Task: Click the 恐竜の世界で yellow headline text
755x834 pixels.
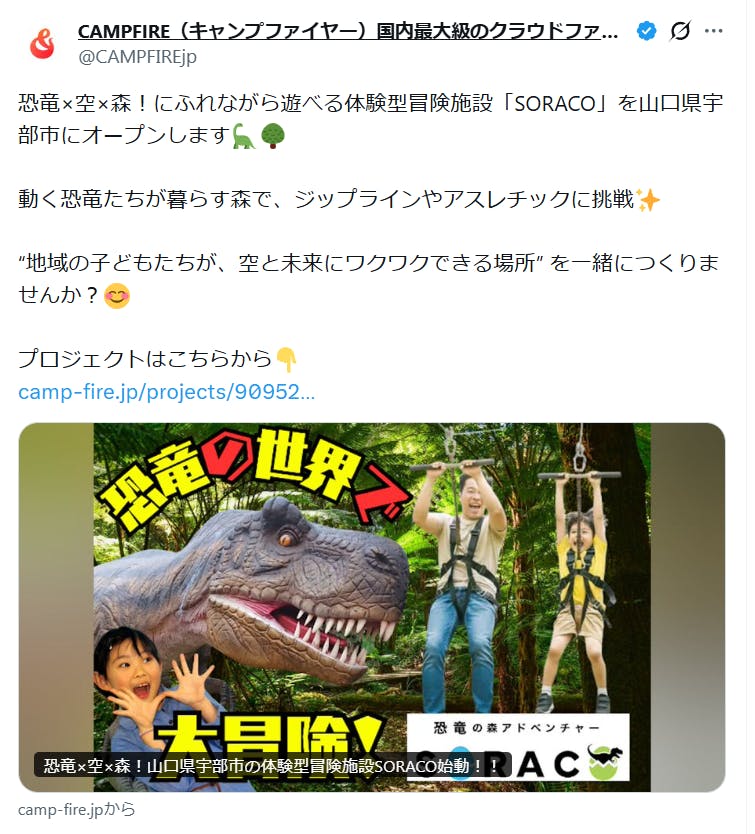Action: point(255,473)
